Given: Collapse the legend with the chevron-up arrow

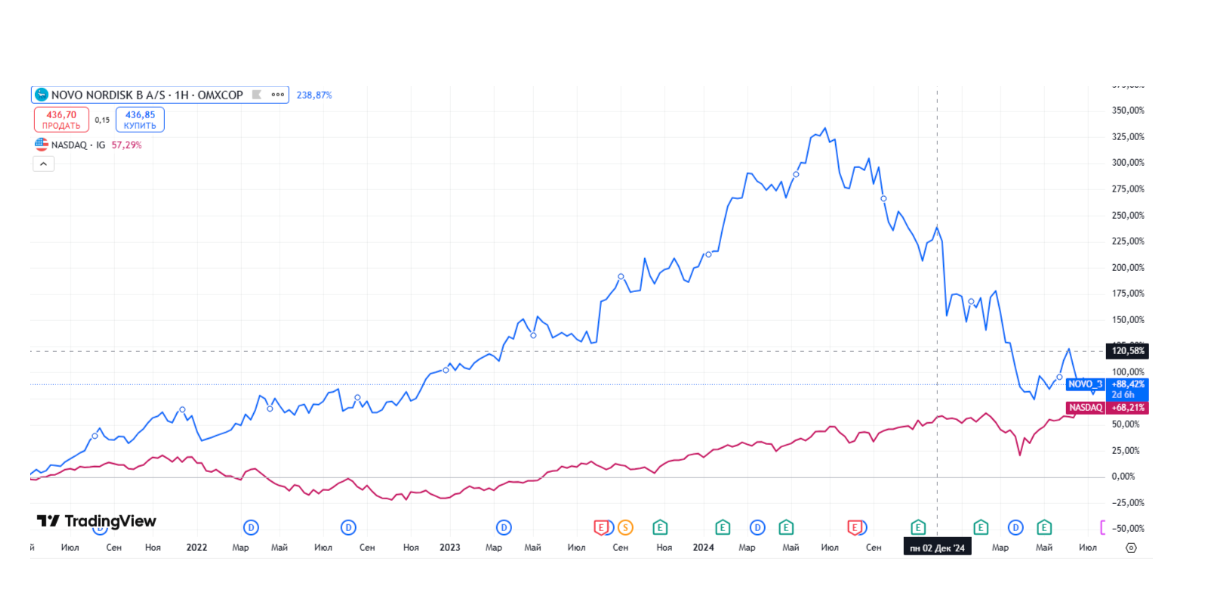Looking at the screenshot, I should pyautogui.click(x=43, y=164).
